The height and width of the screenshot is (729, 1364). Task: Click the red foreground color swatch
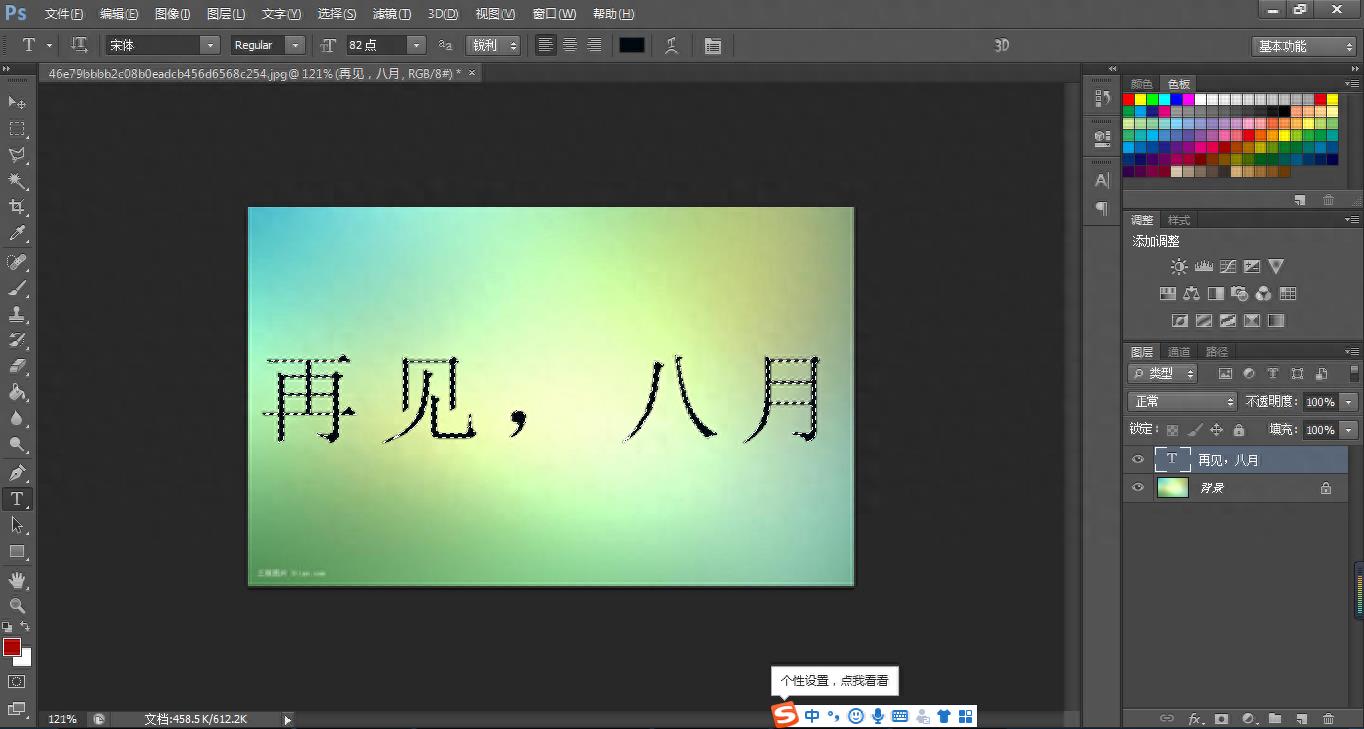click(x=12, y=647)
